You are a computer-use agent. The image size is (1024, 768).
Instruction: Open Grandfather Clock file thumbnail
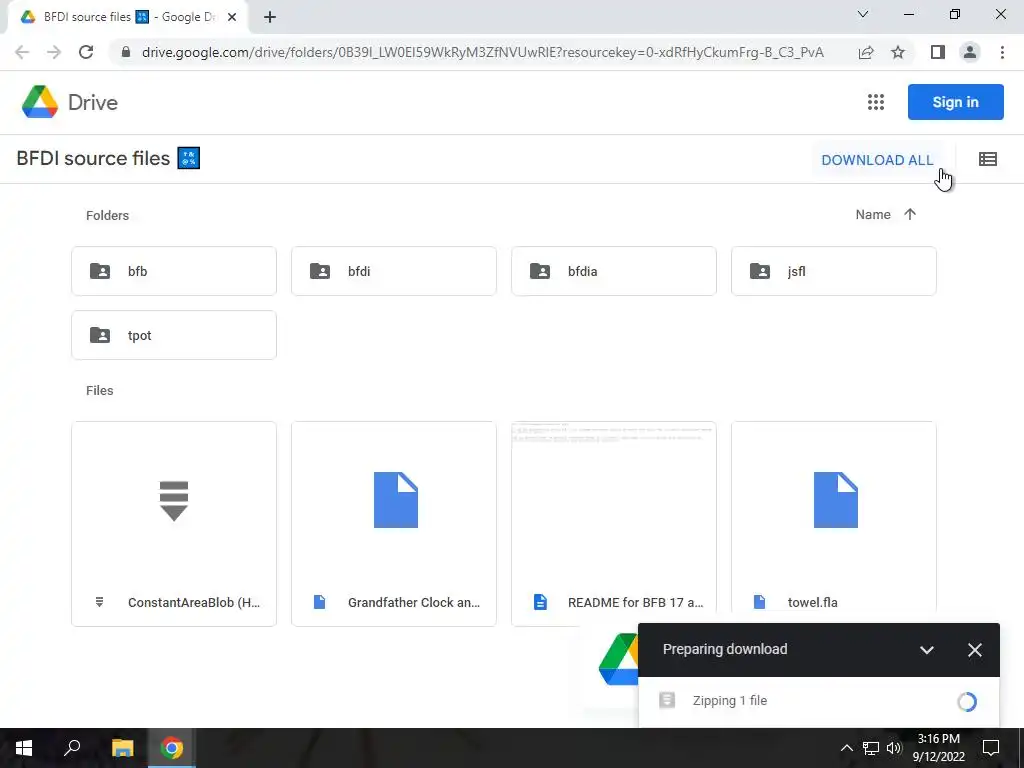pos(394,500)
